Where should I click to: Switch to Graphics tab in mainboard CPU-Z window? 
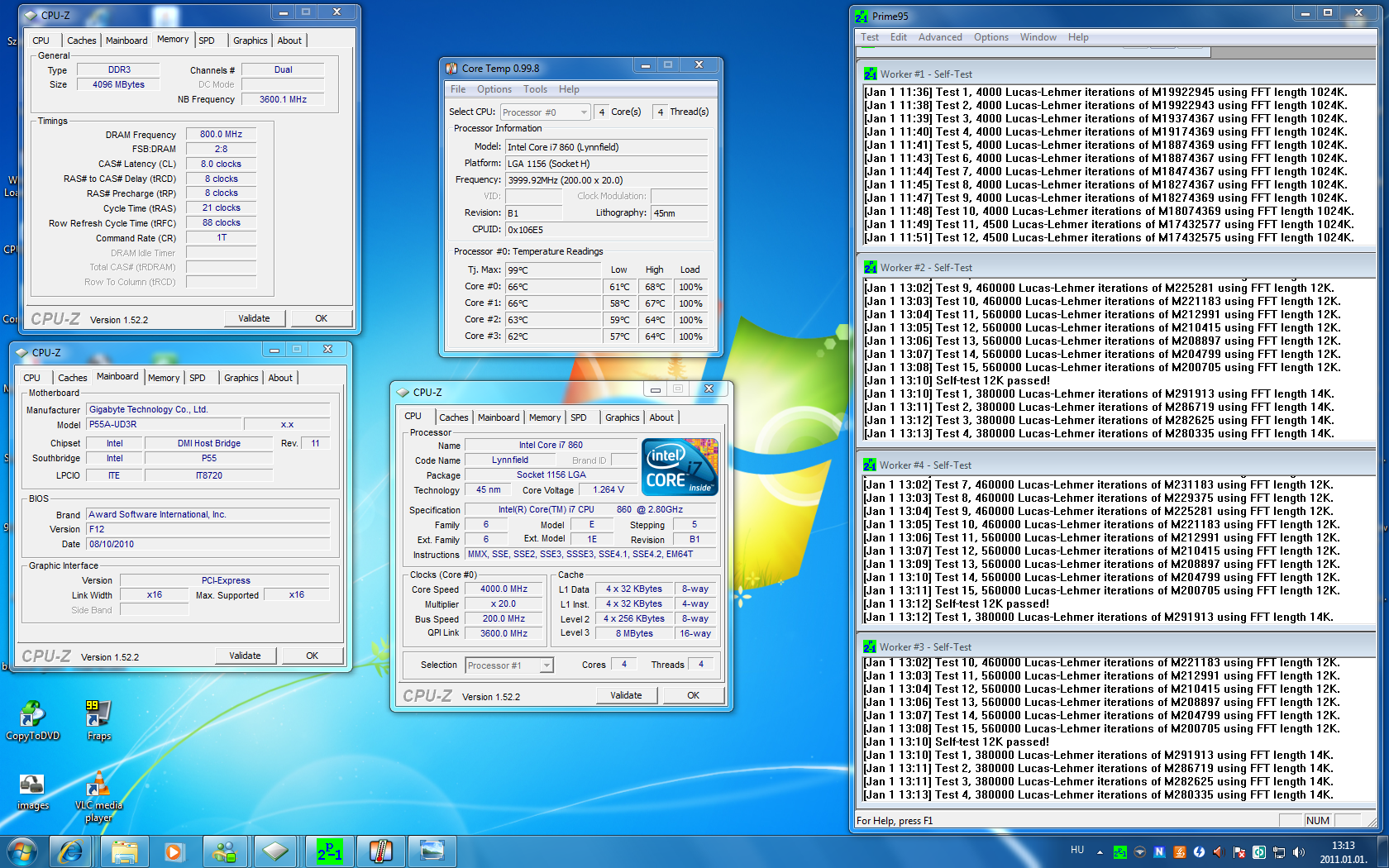(241, 378)
